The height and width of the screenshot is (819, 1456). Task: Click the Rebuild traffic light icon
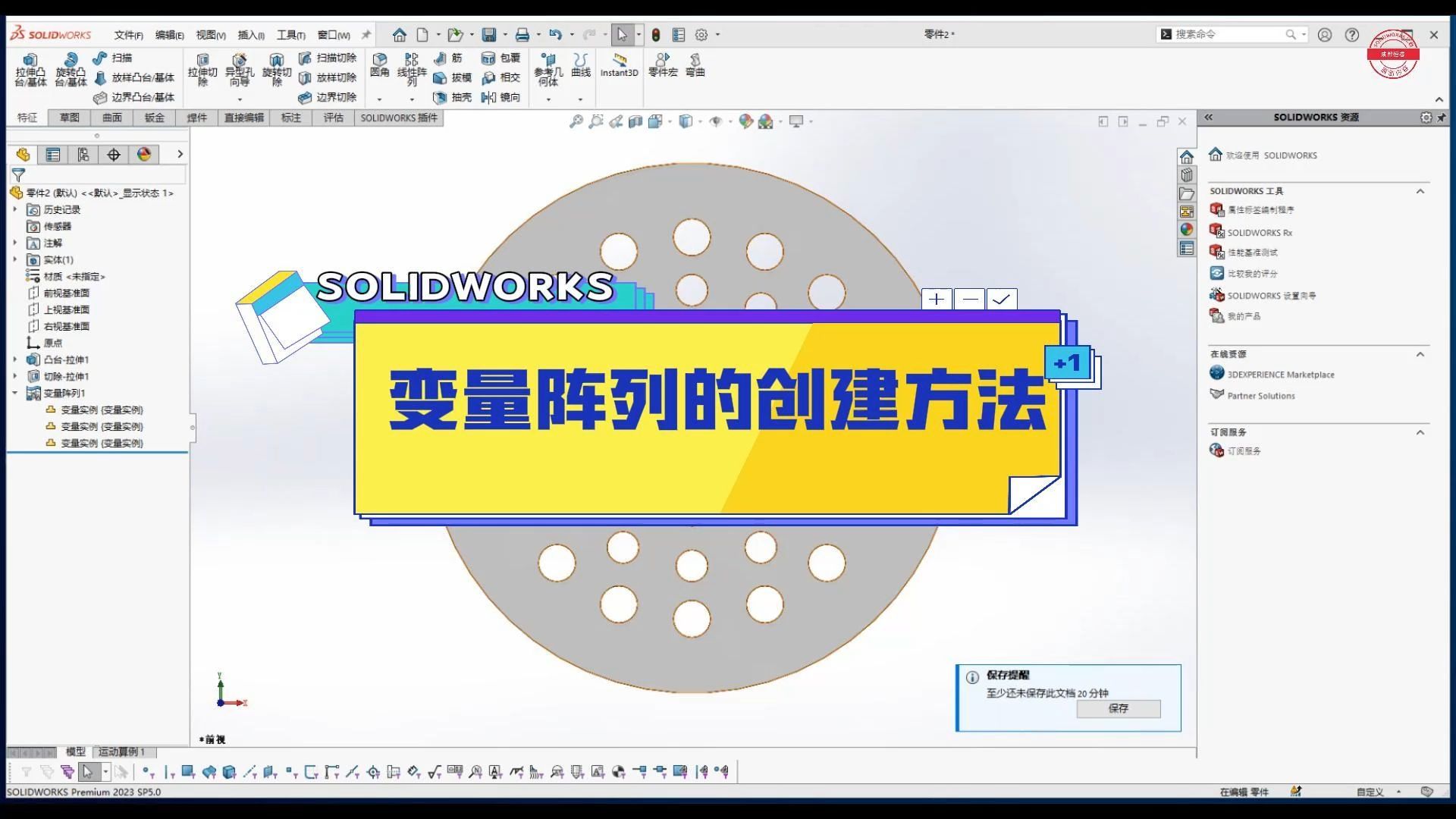pos(656,34)
